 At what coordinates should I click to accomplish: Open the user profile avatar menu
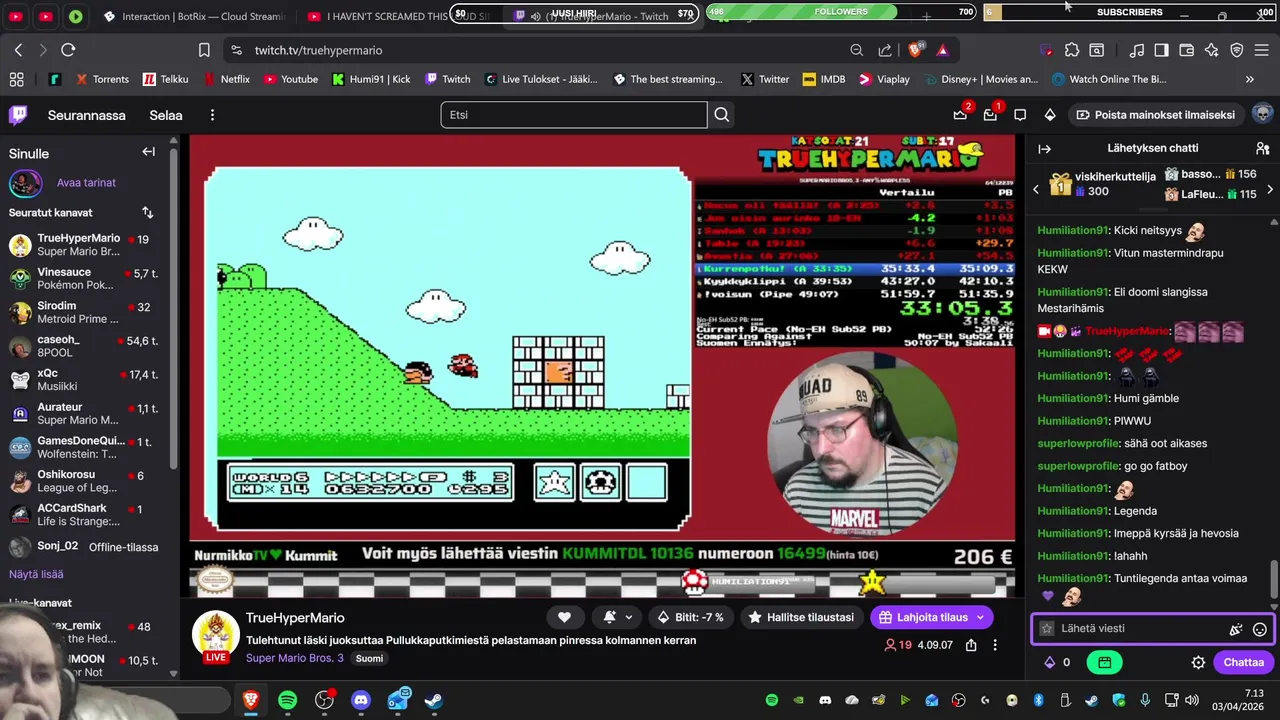click(1262, 114)
